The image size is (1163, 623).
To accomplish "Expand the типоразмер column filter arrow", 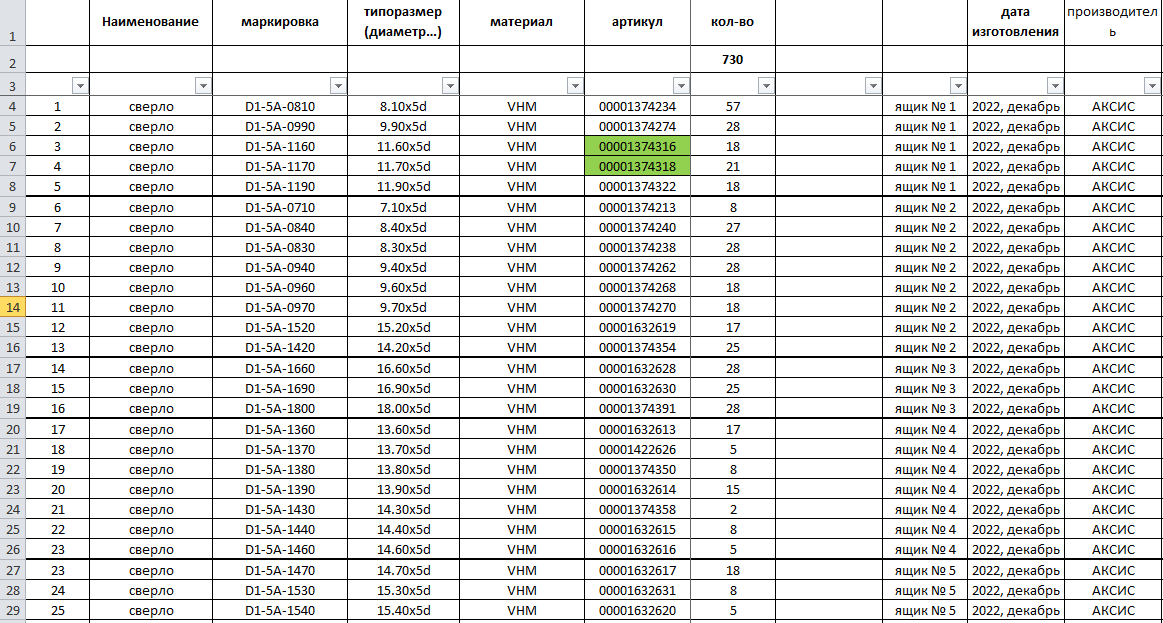I will click(x=450, y=86).
